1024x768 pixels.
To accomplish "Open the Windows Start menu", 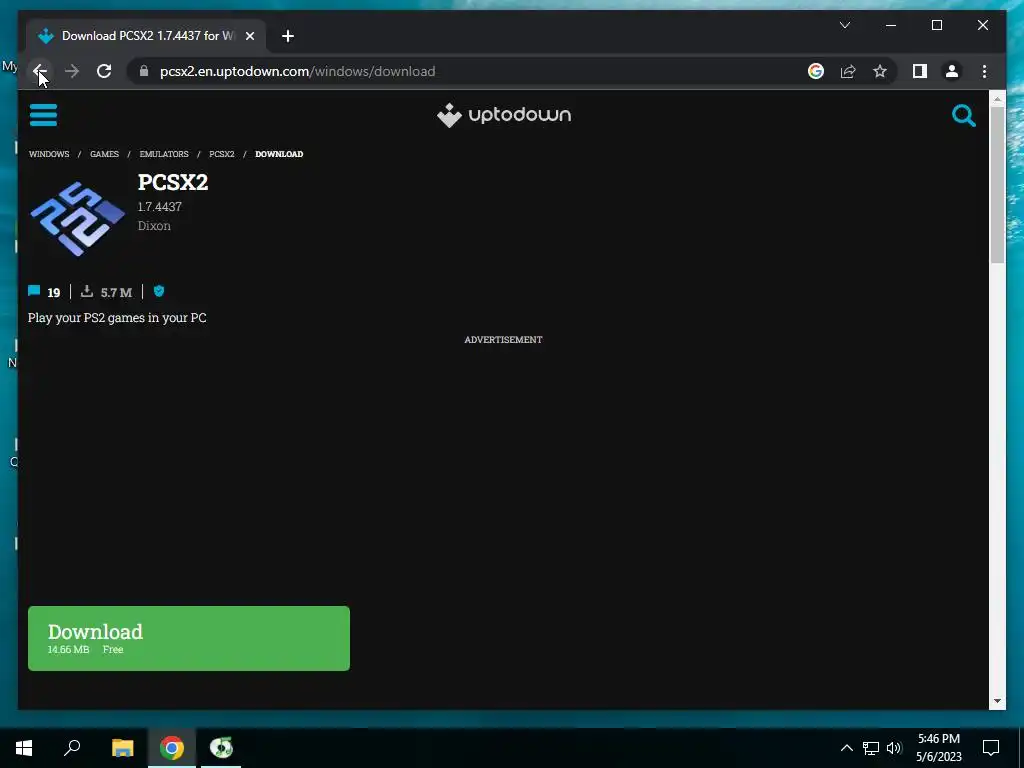I will pyautogui.click(x=24, y=748).
